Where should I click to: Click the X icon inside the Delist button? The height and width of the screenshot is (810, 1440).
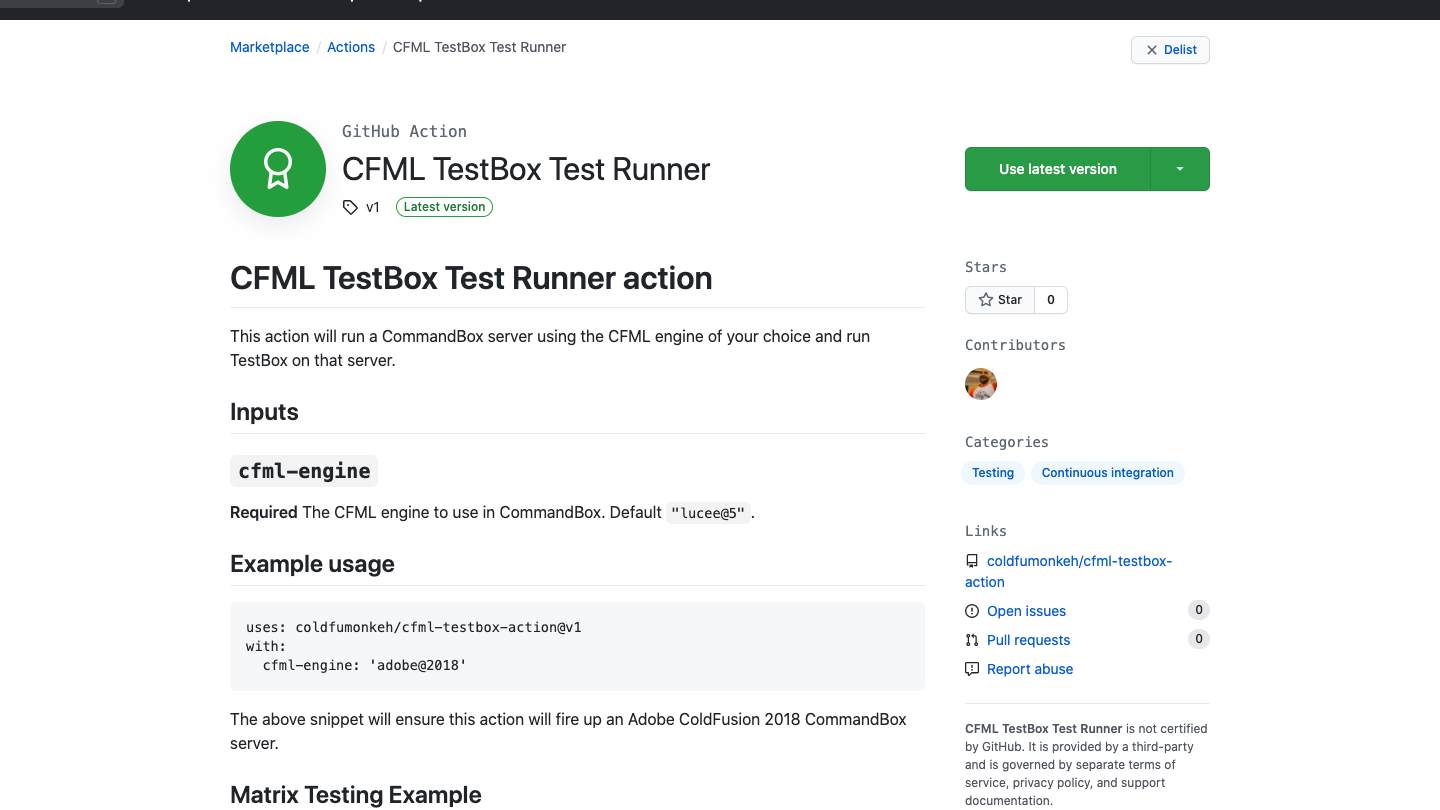(x=1150, y=49)
